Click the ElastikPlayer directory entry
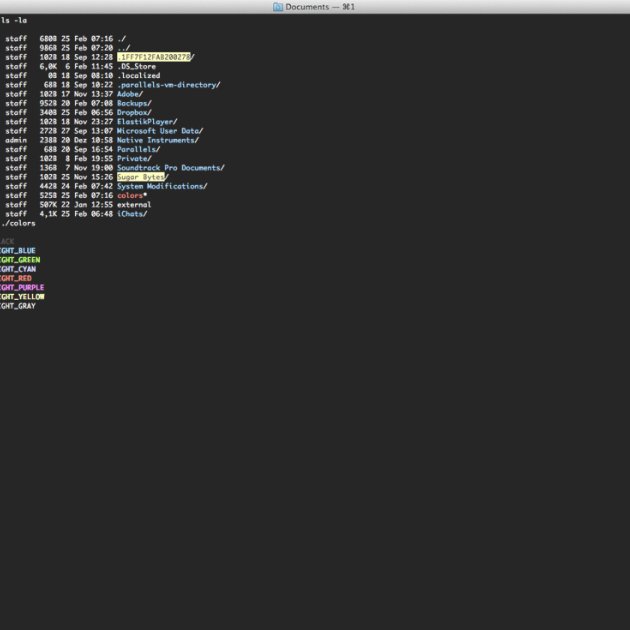 coord(146,122)
